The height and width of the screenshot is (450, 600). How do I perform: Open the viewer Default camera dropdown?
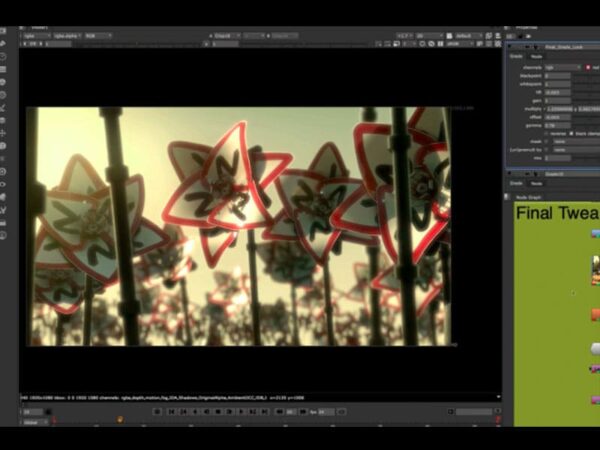[x=468, y=36]
